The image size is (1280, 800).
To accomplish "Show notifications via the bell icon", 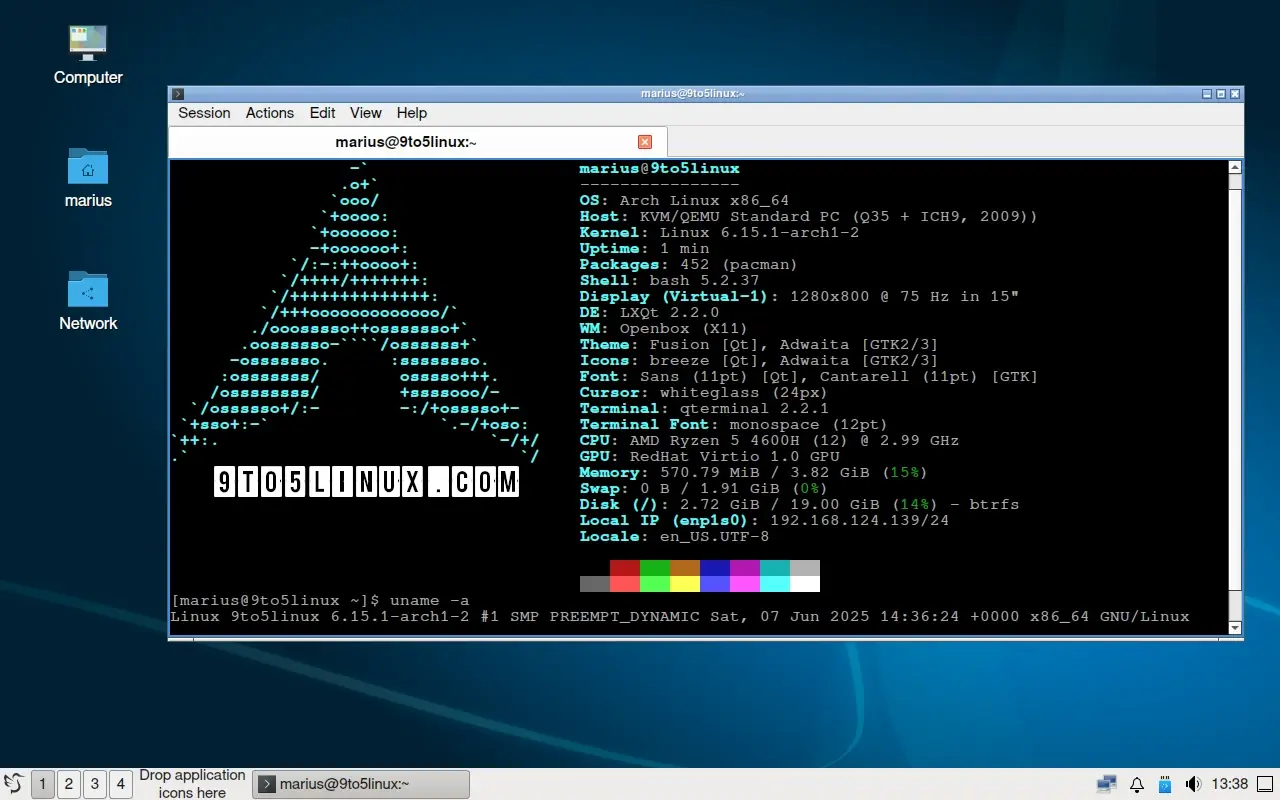I will click(x=1136, y=784).
